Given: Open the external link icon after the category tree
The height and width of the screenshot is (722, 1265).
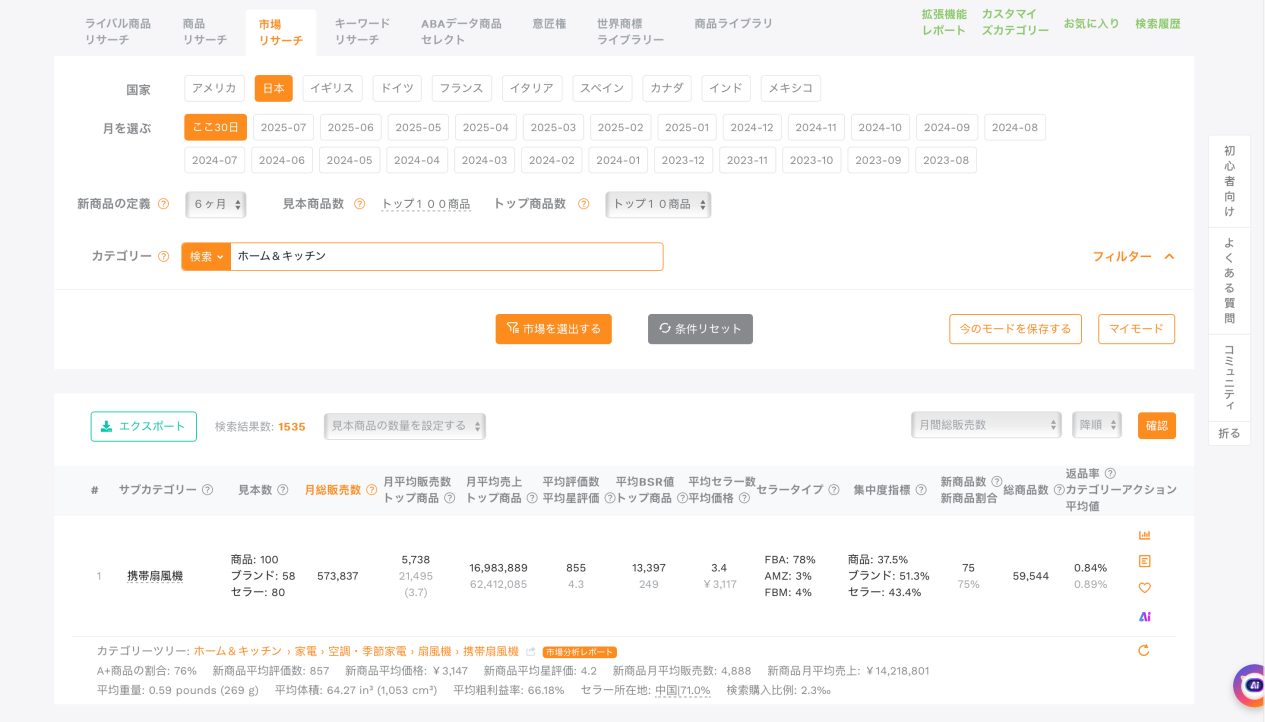Looking at the screenshot, I should (531, 652).
